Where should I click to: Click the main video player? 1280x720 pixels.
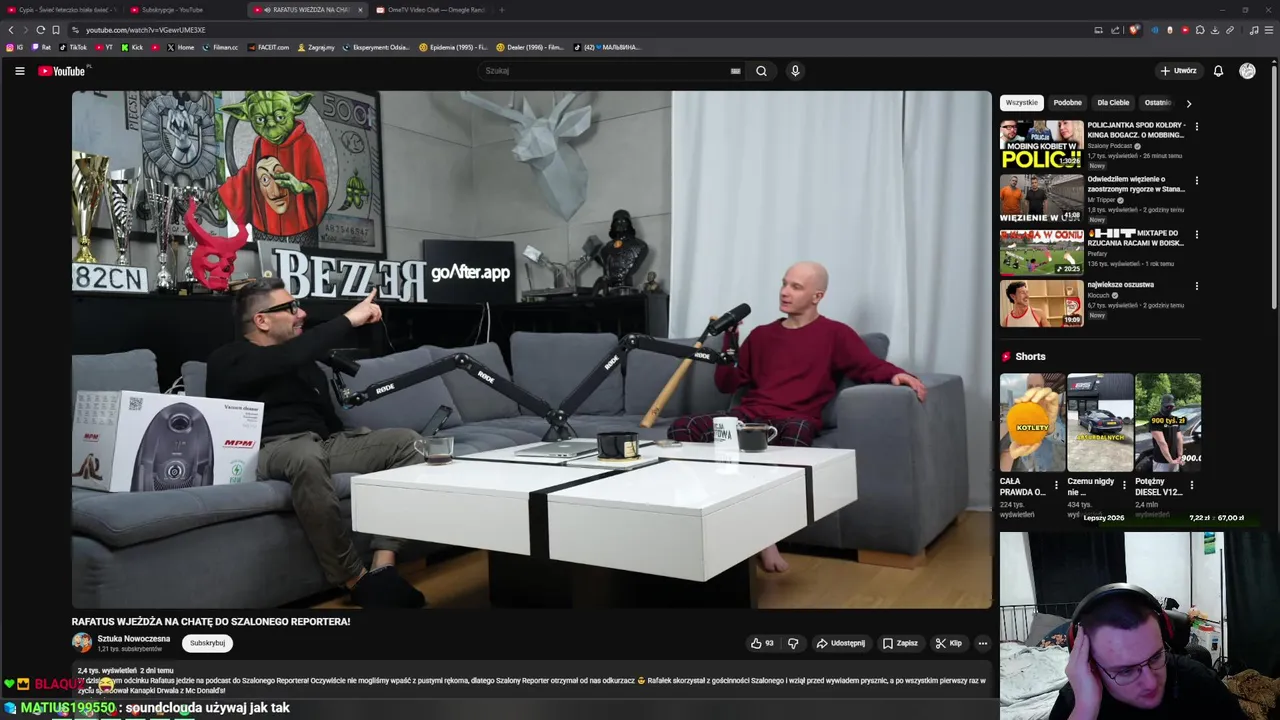531,350
